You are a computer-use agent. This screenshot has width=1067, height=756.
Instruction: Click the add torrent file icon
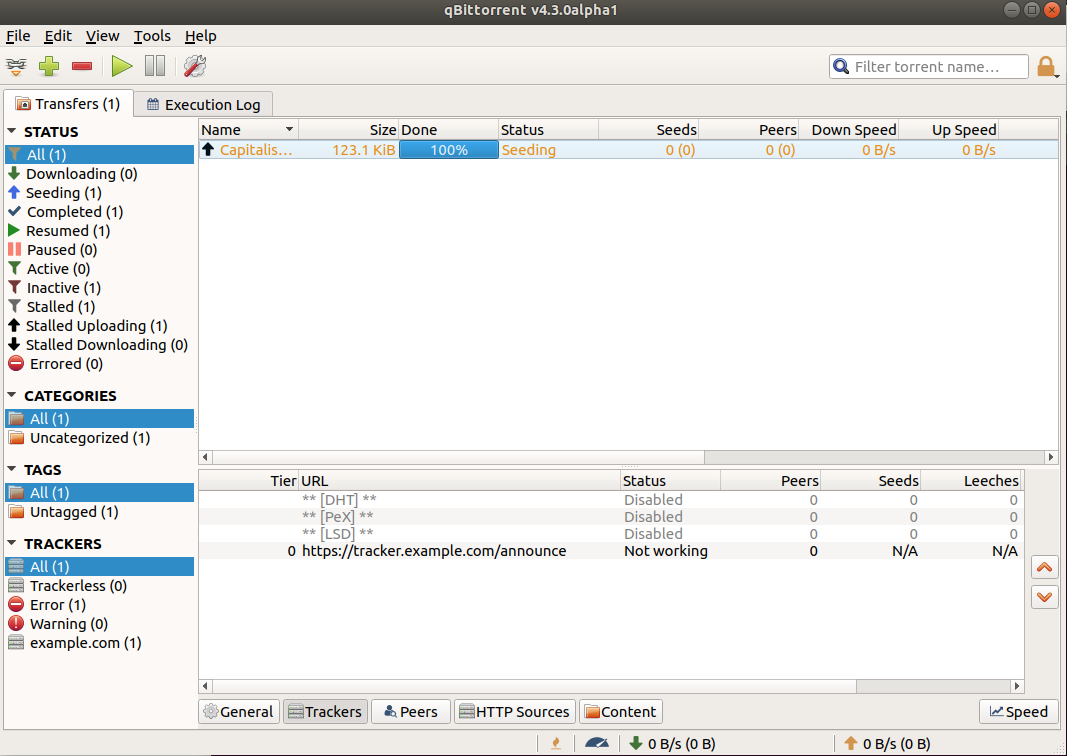48,66
